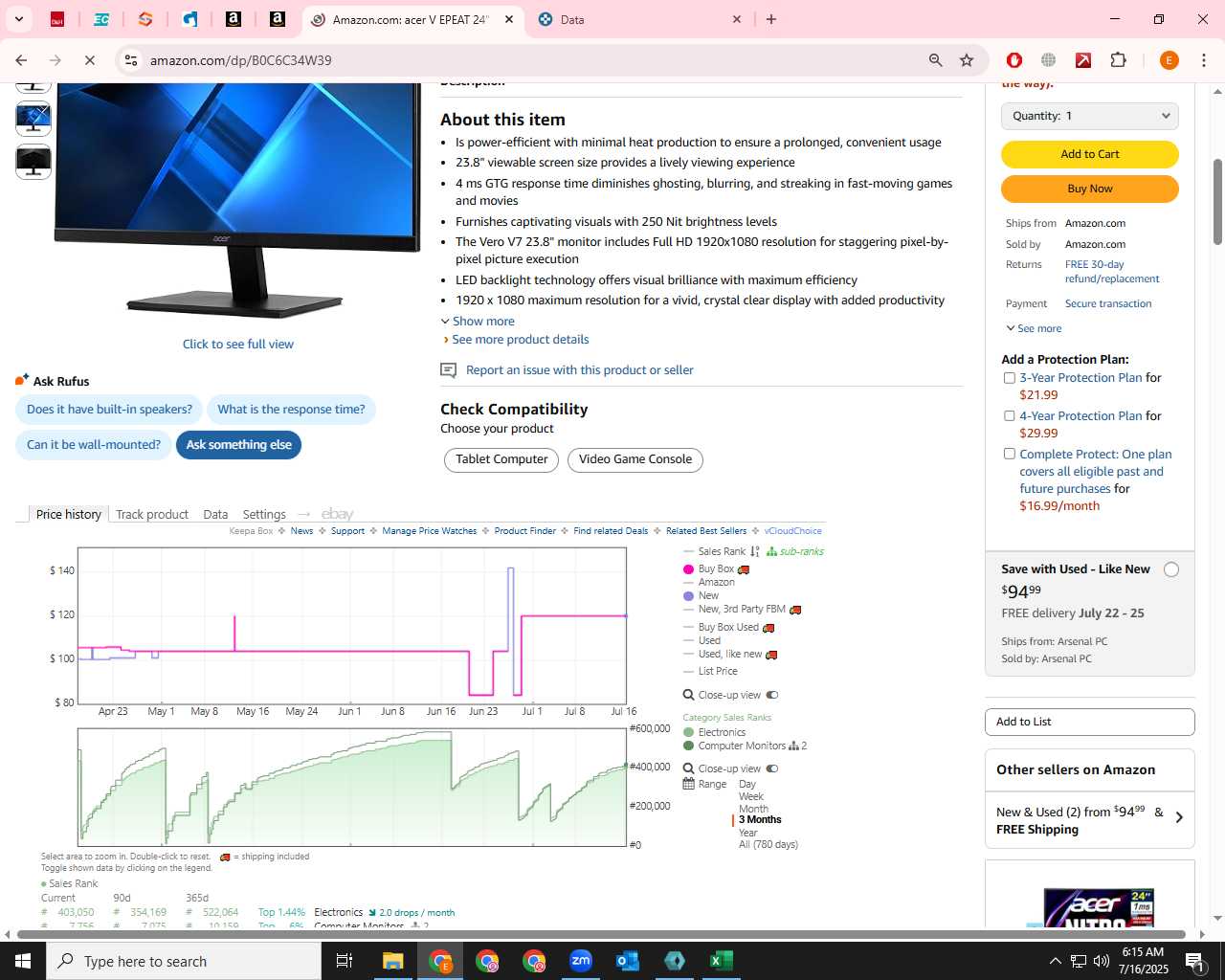Open Keepa Product Finder link
The height and width of the screenshot is (980, 1225).
point(524,531)
